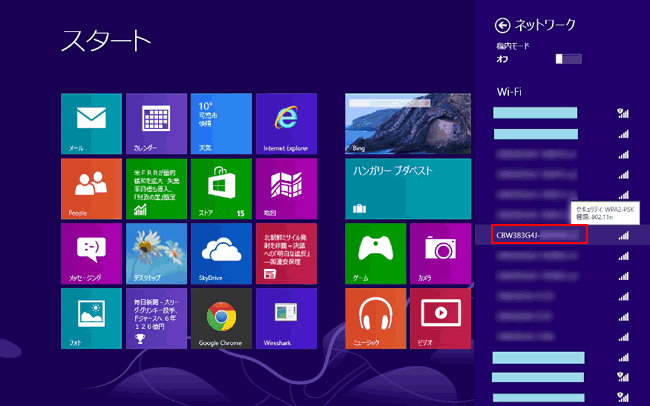Launch the Wireshark tile
Viewport: 650px width, 406px height.
(x=286, y=318)
